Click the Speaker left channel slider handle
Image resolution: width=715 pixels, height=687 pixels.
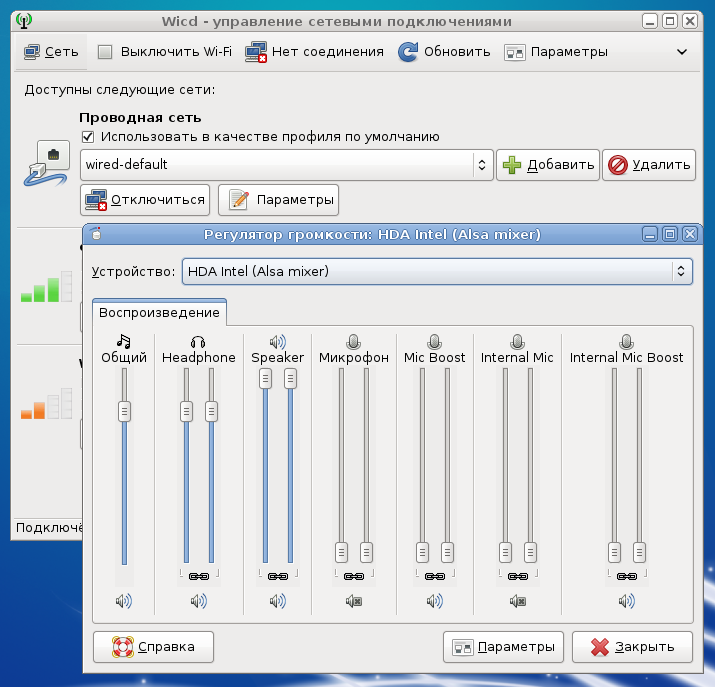tap(265, 379)
